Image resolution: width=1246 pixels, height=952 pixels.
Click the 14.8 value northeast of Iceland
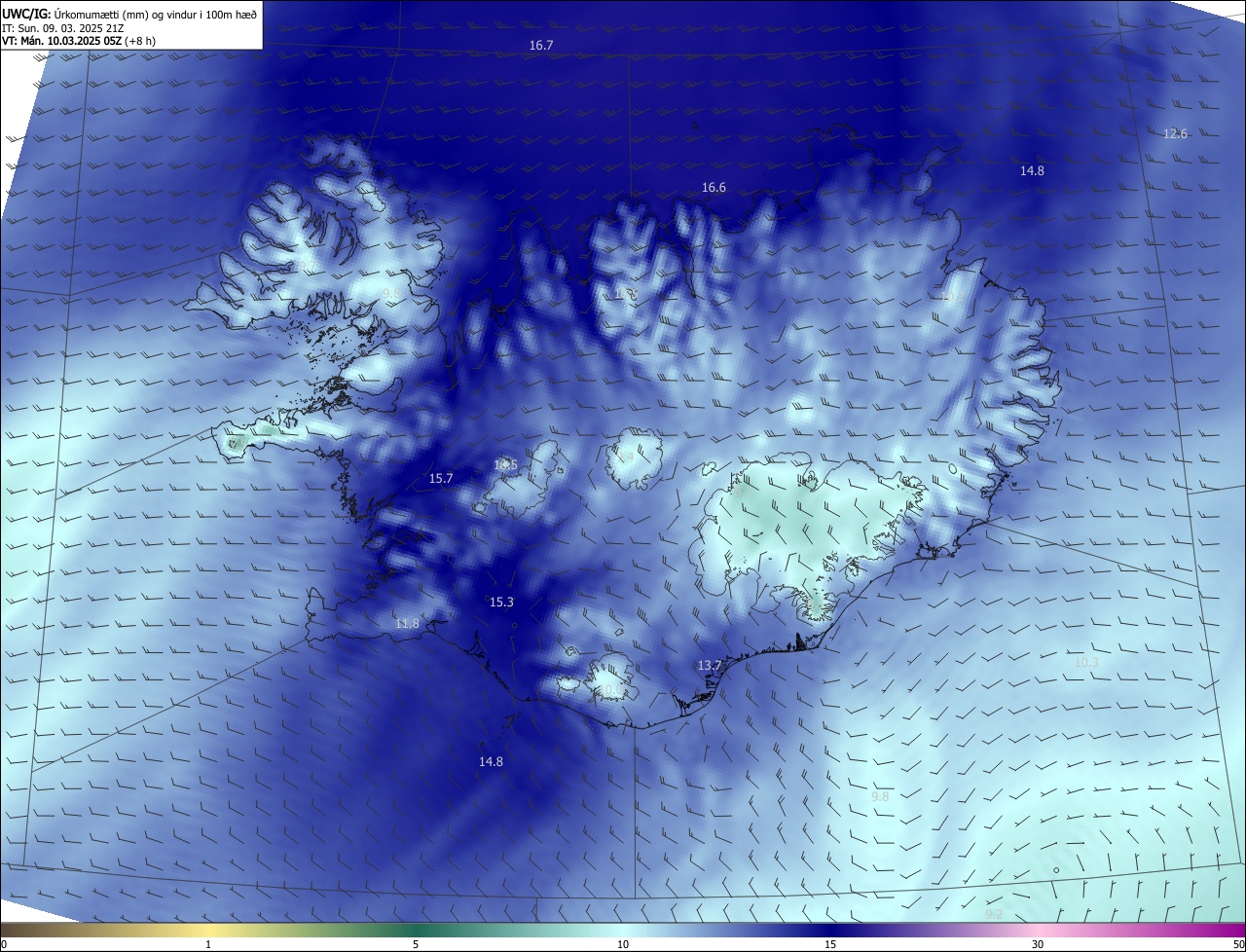[1032, 170]
